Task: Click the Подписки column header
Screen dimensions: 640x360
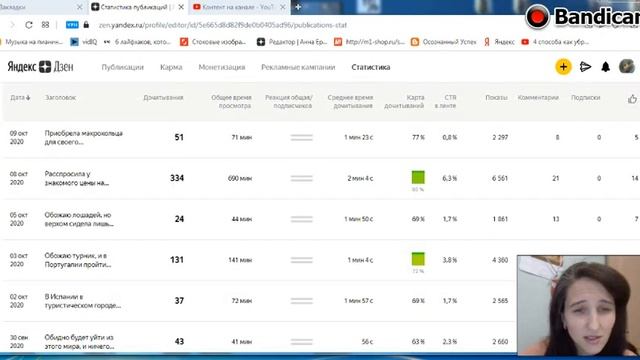Action: (x=585, y=98)
